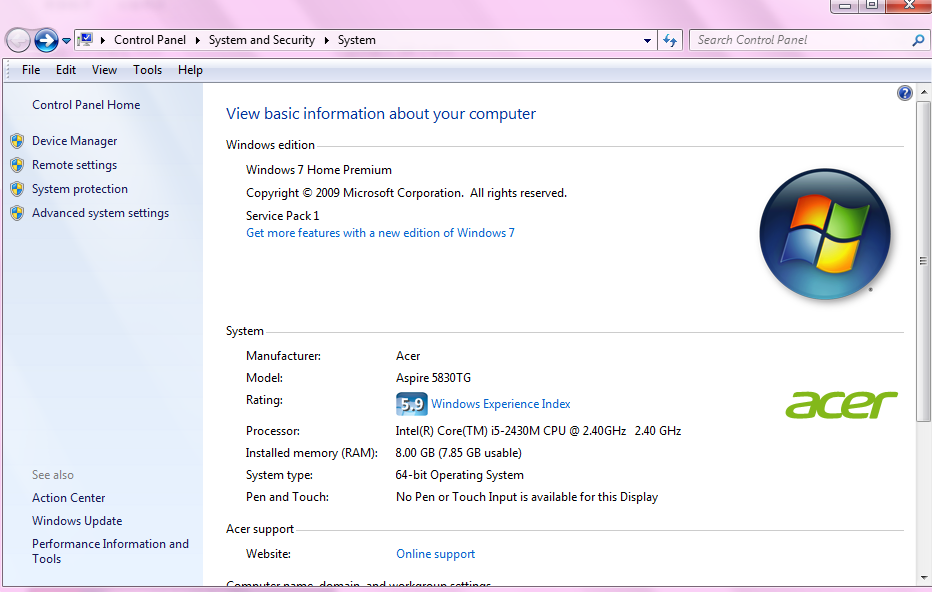Click the shield icon beside Advanced system settings
The image size is (932, 592).
[x=16, y=213]
